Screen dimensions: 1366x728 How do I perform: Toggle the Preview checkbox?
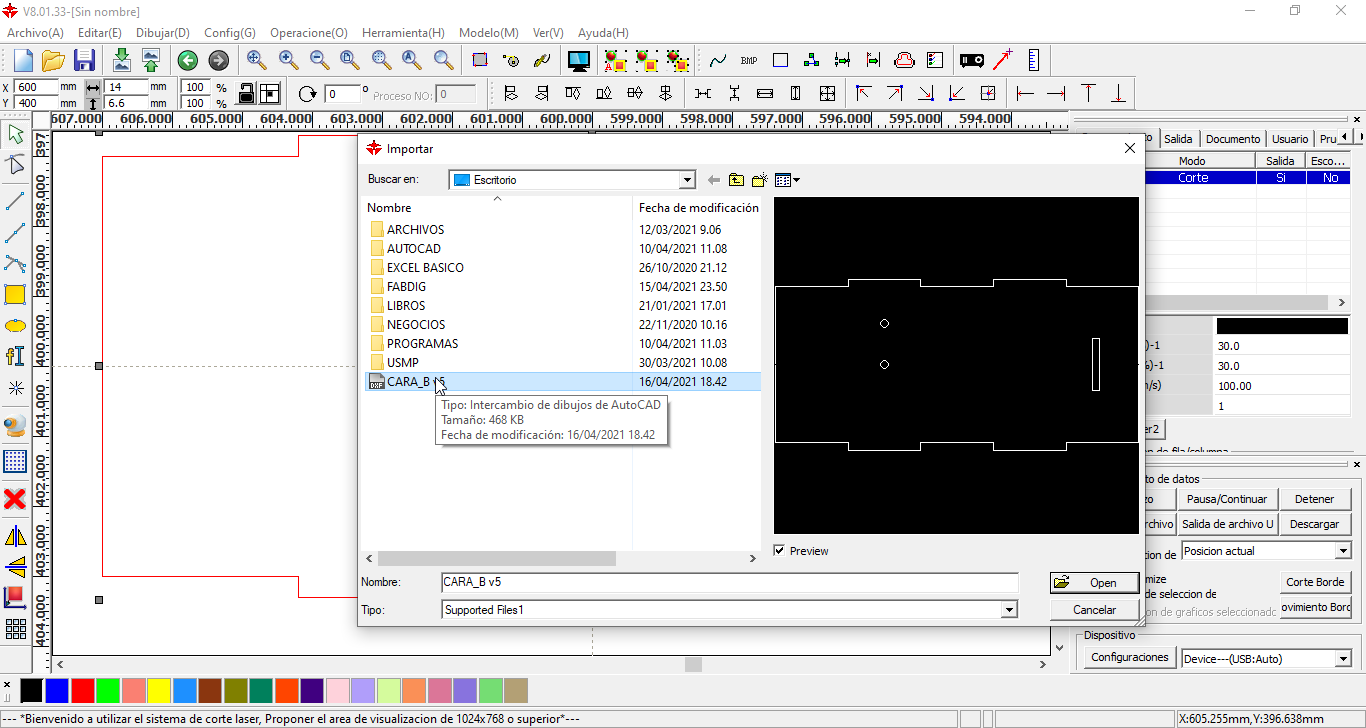(x=780, y=551)
